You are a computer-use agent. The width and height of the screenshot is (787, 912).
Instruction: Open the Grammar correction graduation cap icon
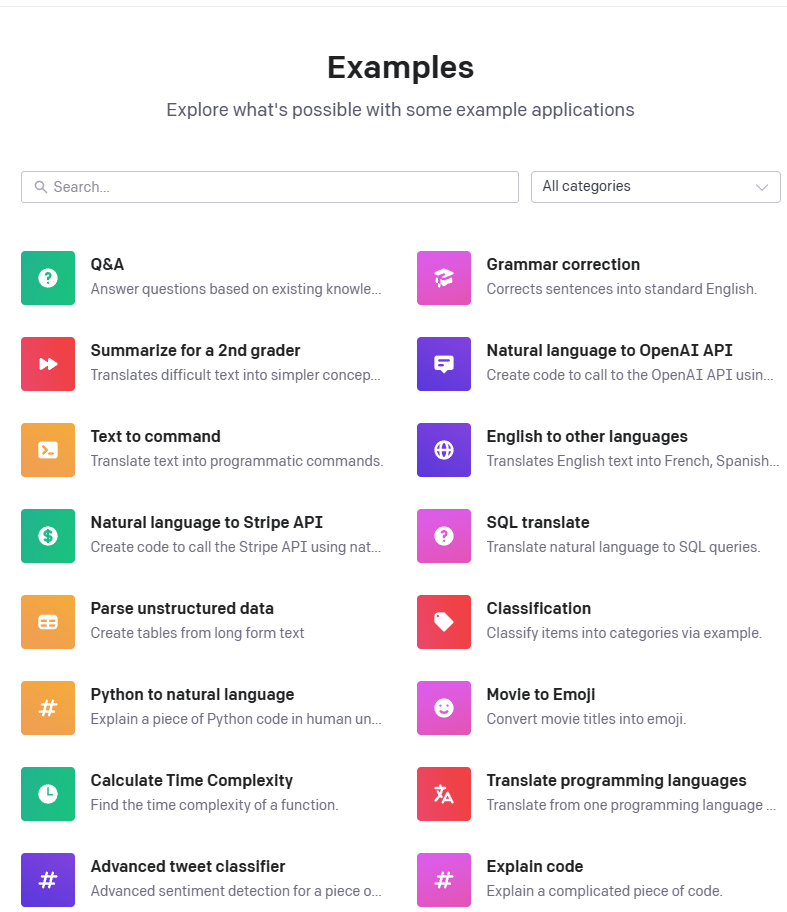pos(444,278)
